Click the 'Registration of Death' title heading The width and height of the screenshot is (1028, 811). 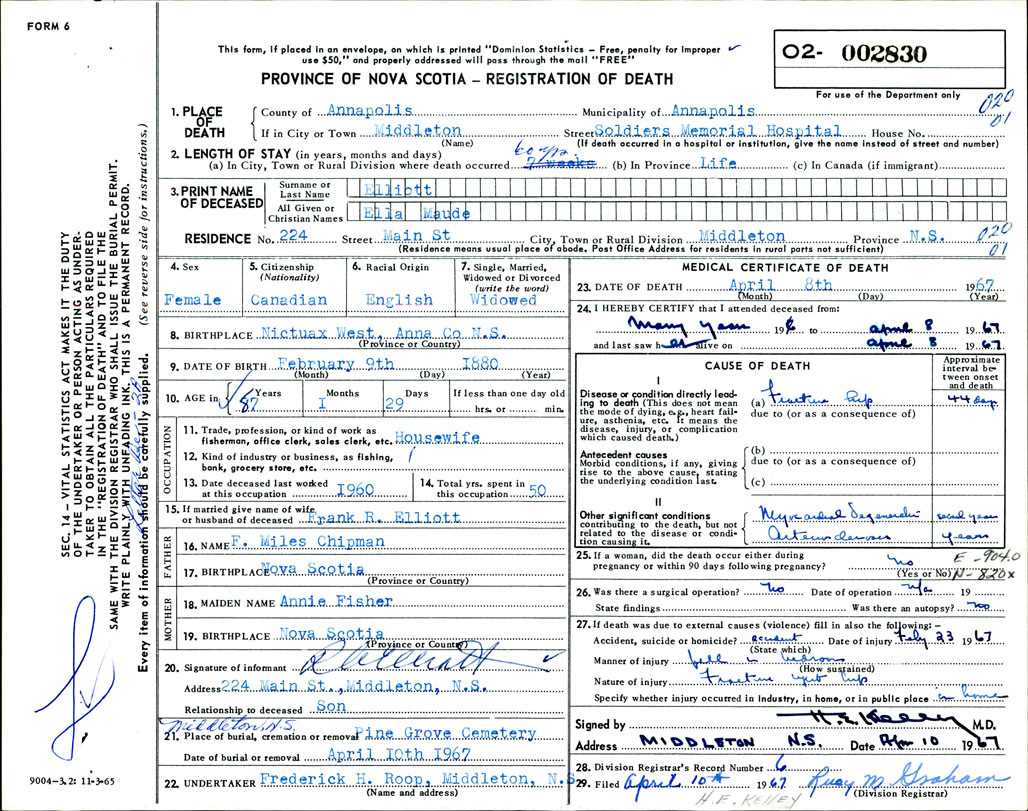point(467,79)
